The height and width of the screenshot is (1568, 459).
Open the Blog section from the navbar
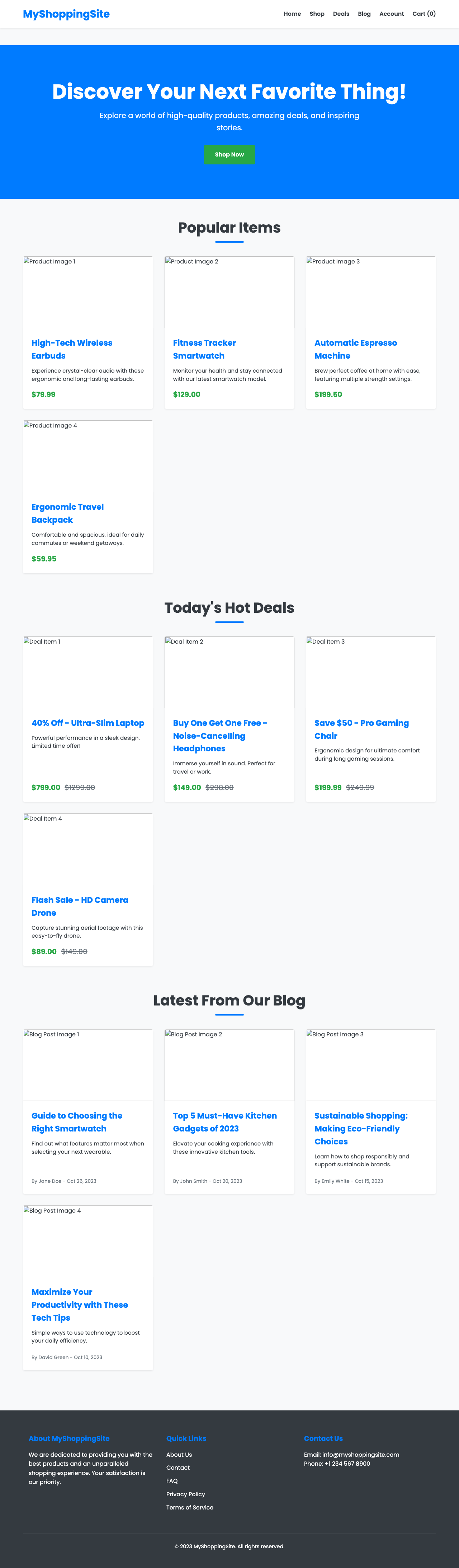(364, 14)
